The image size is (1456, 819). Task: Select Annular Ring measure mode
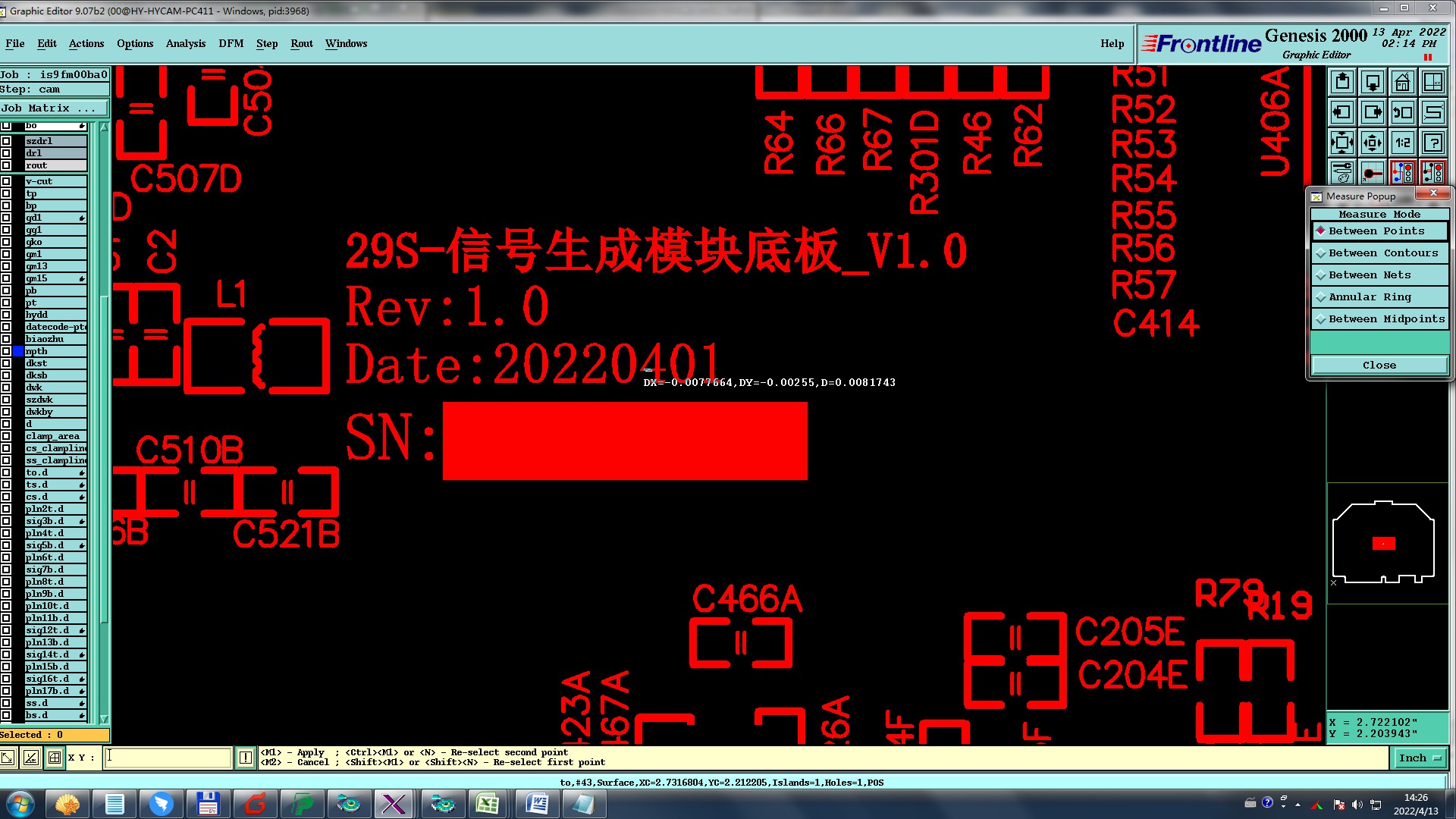point(1379,297)
